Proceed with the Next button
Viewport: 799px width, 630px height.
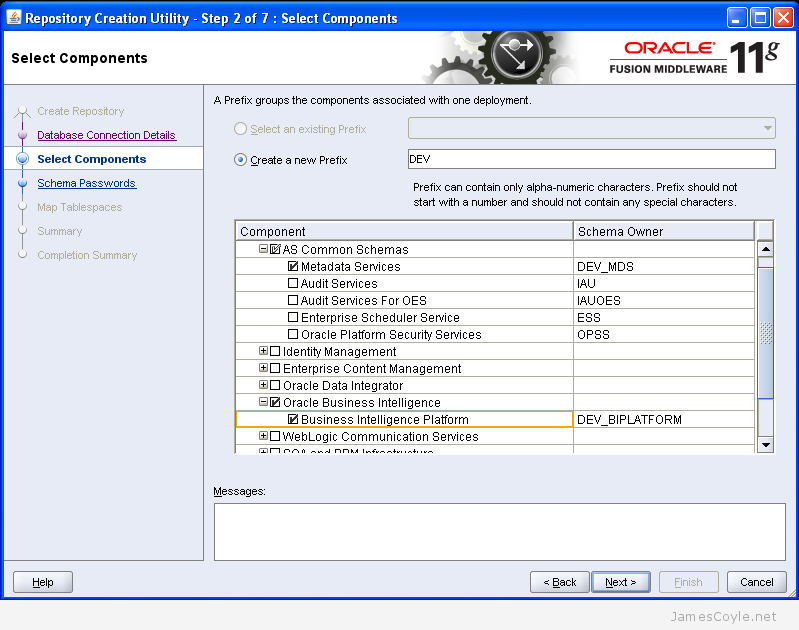coord(621,582)
